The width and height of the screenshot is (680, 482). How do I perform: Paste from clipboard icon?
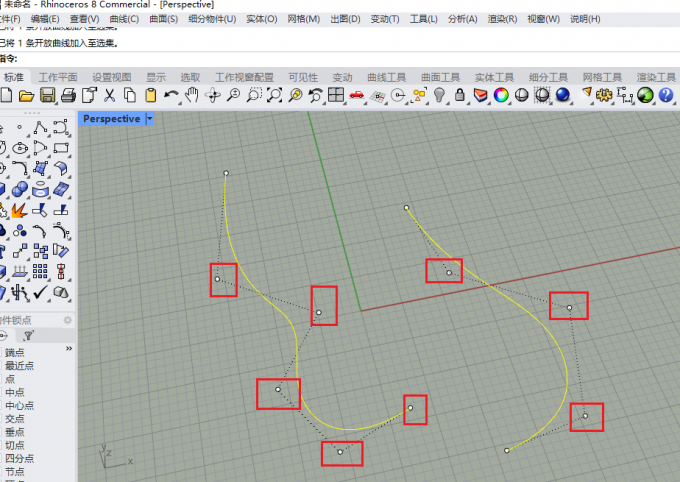tap(150, 95)
